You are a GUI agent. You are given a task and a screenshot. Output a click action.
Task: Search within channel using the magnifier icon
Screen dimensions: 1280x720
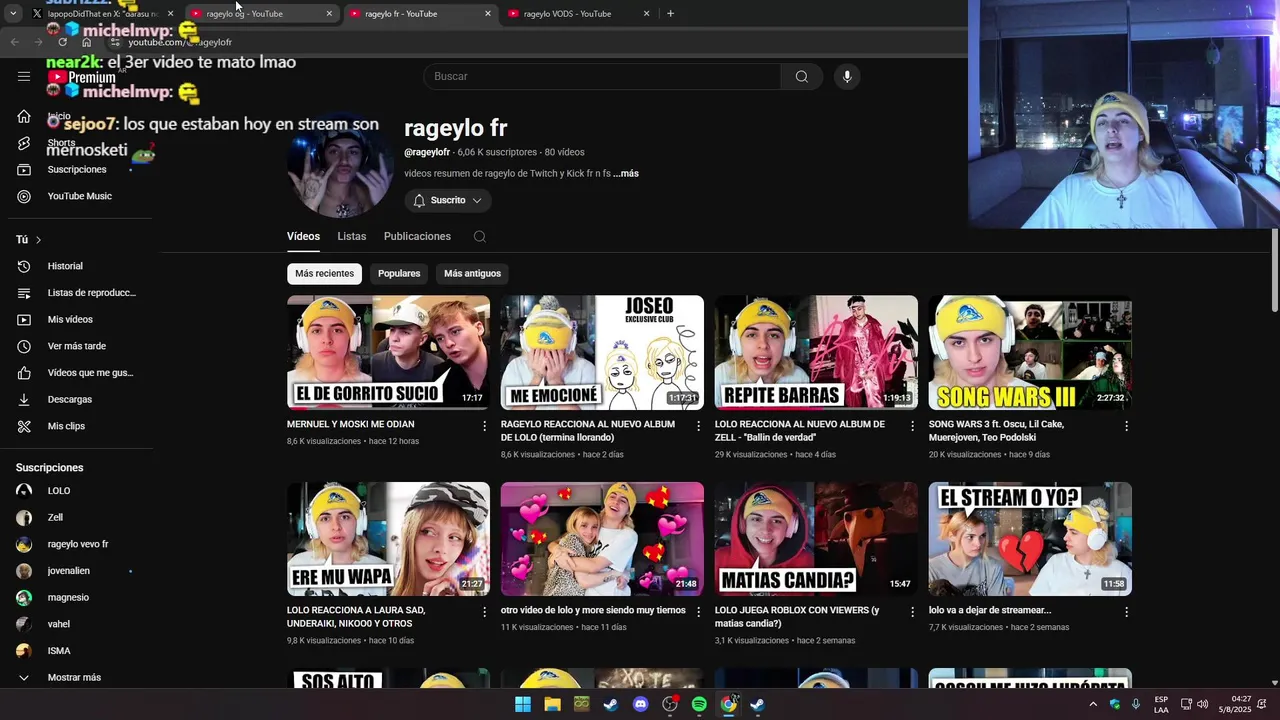click(x=480, y=237)
